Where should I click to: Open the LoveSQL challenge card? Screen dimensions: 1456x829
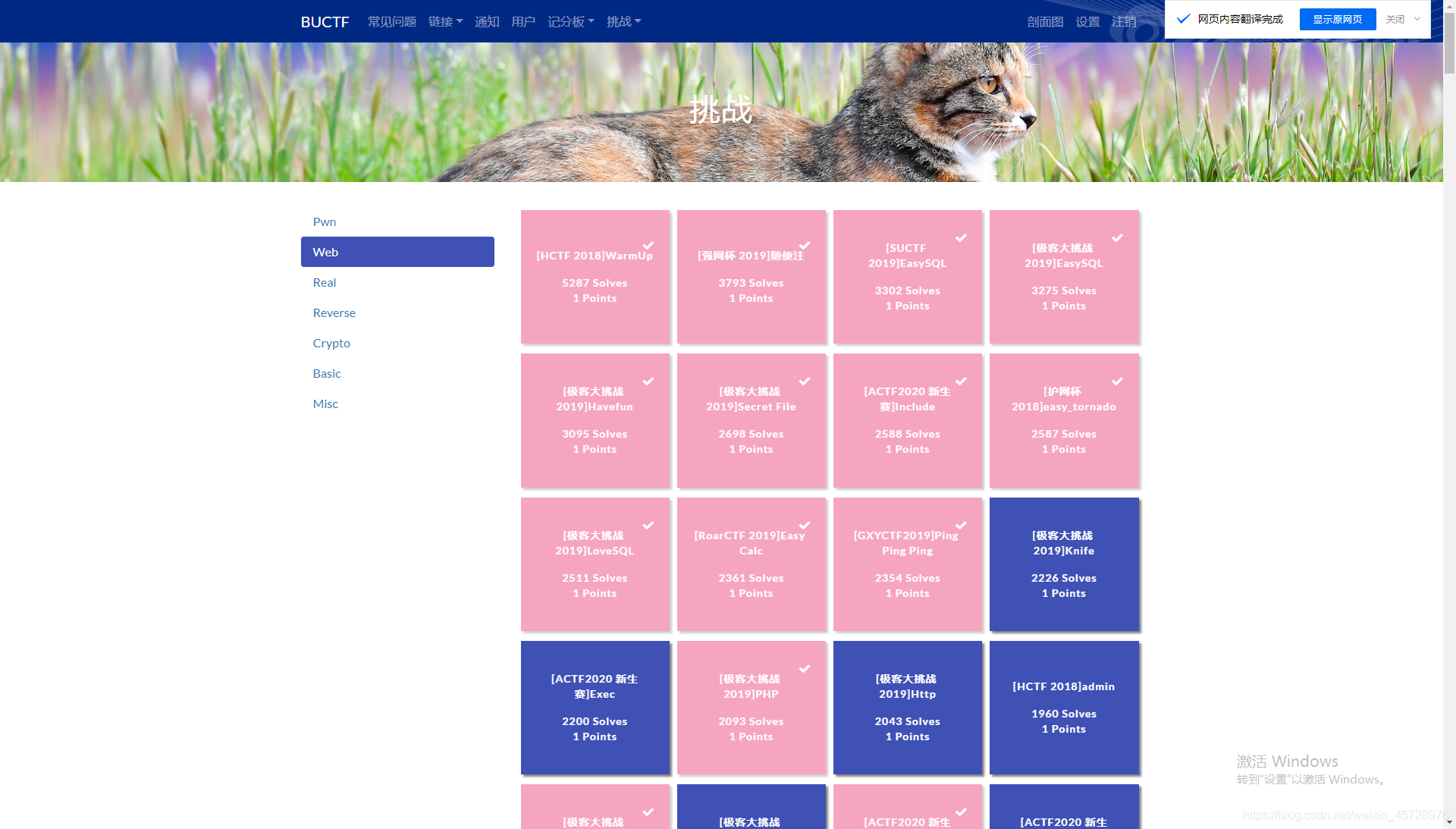click(x=595, y=564)
